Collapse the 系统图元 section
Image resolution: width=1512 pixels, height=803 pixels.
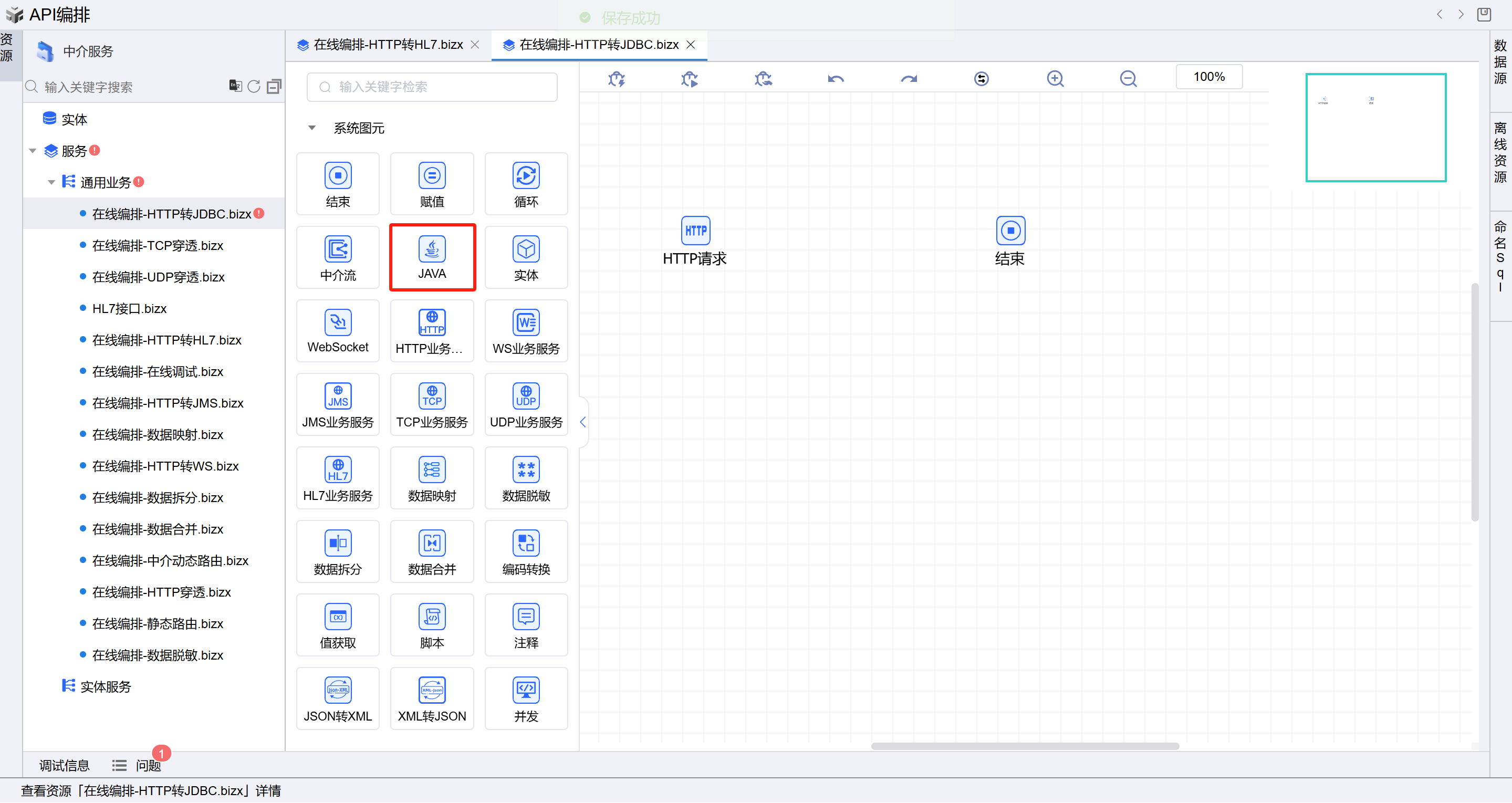[x=312, y=128]
